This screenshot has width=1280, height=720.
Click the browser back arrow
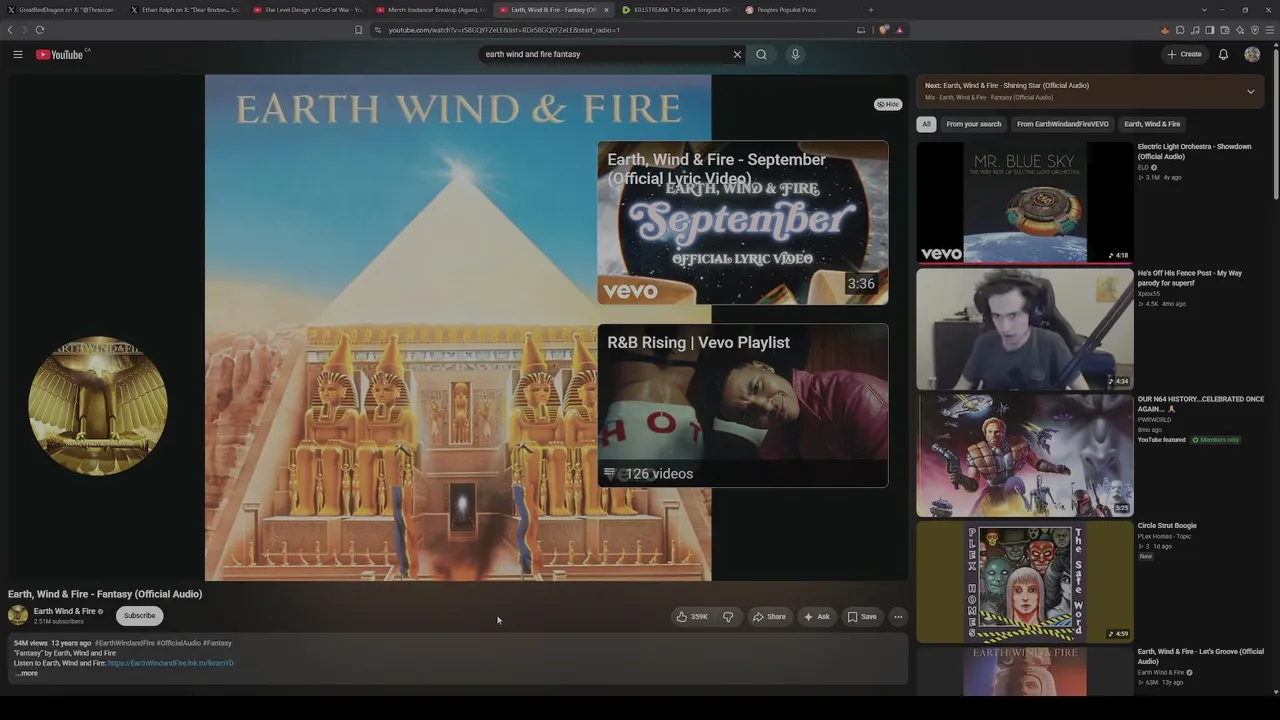point(11,30)
